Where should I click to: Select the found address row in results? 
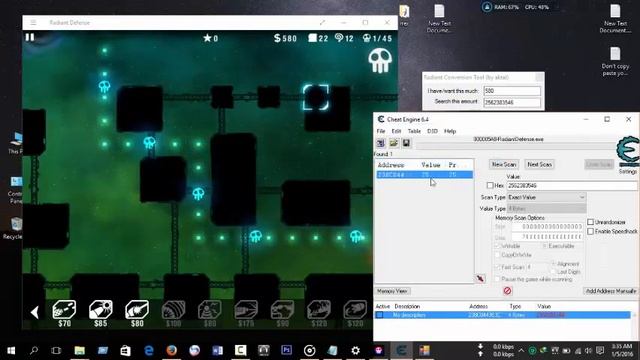click(x=424, y=175)
